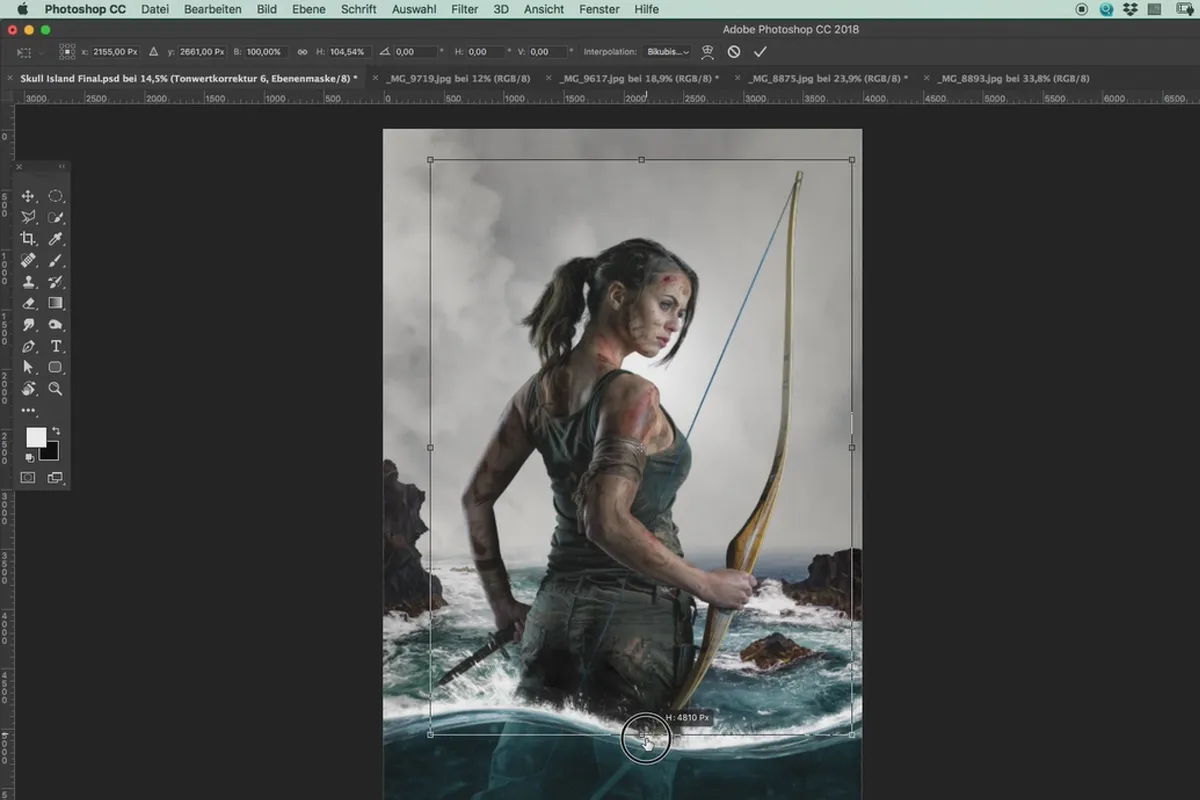This screenshot has height=800, width=1200.
Task: Collapse the tools panel with double arrows
Action: pos(62,167)
